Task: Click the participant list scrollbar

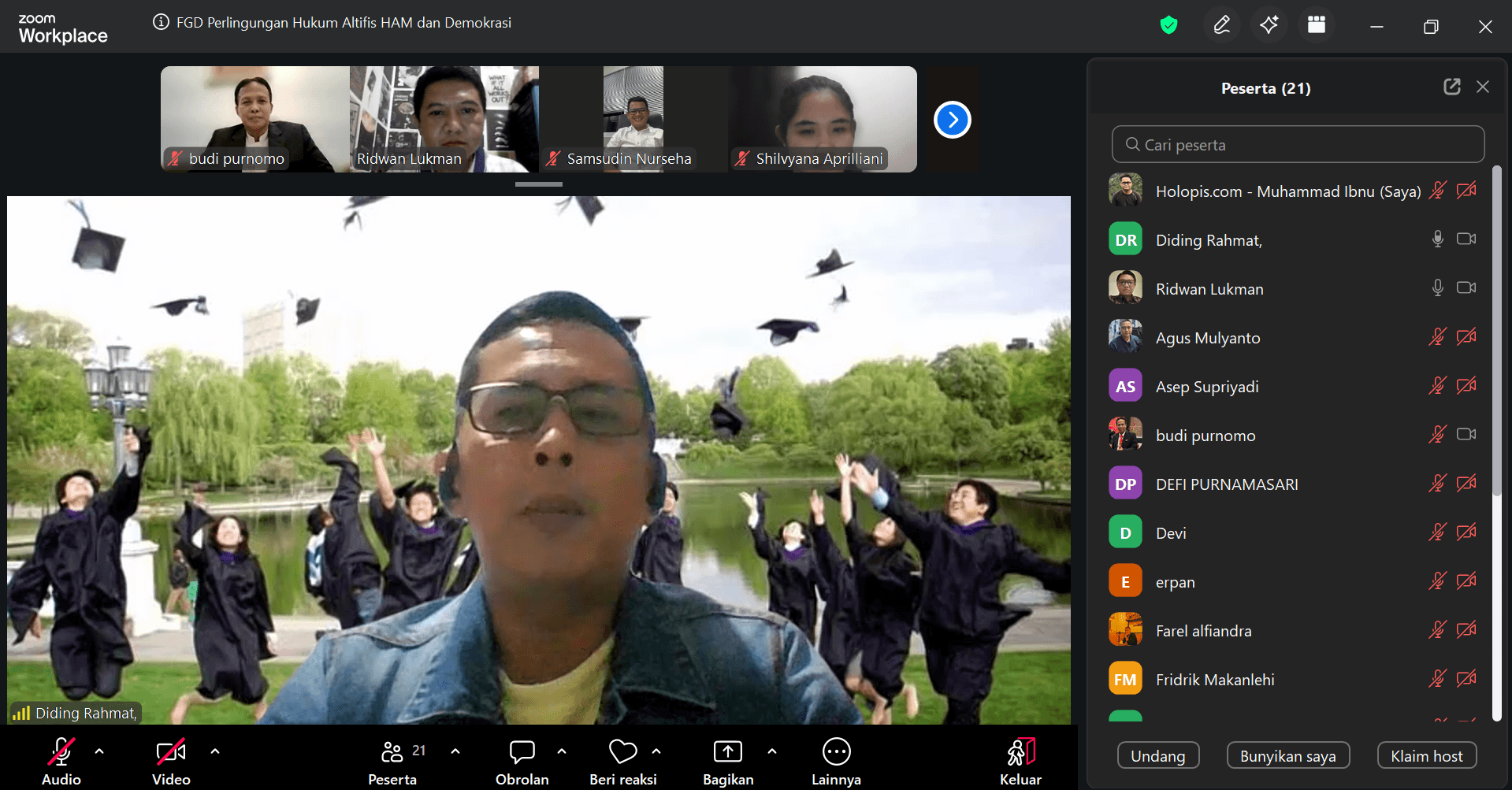Action: click(1496, 331)
